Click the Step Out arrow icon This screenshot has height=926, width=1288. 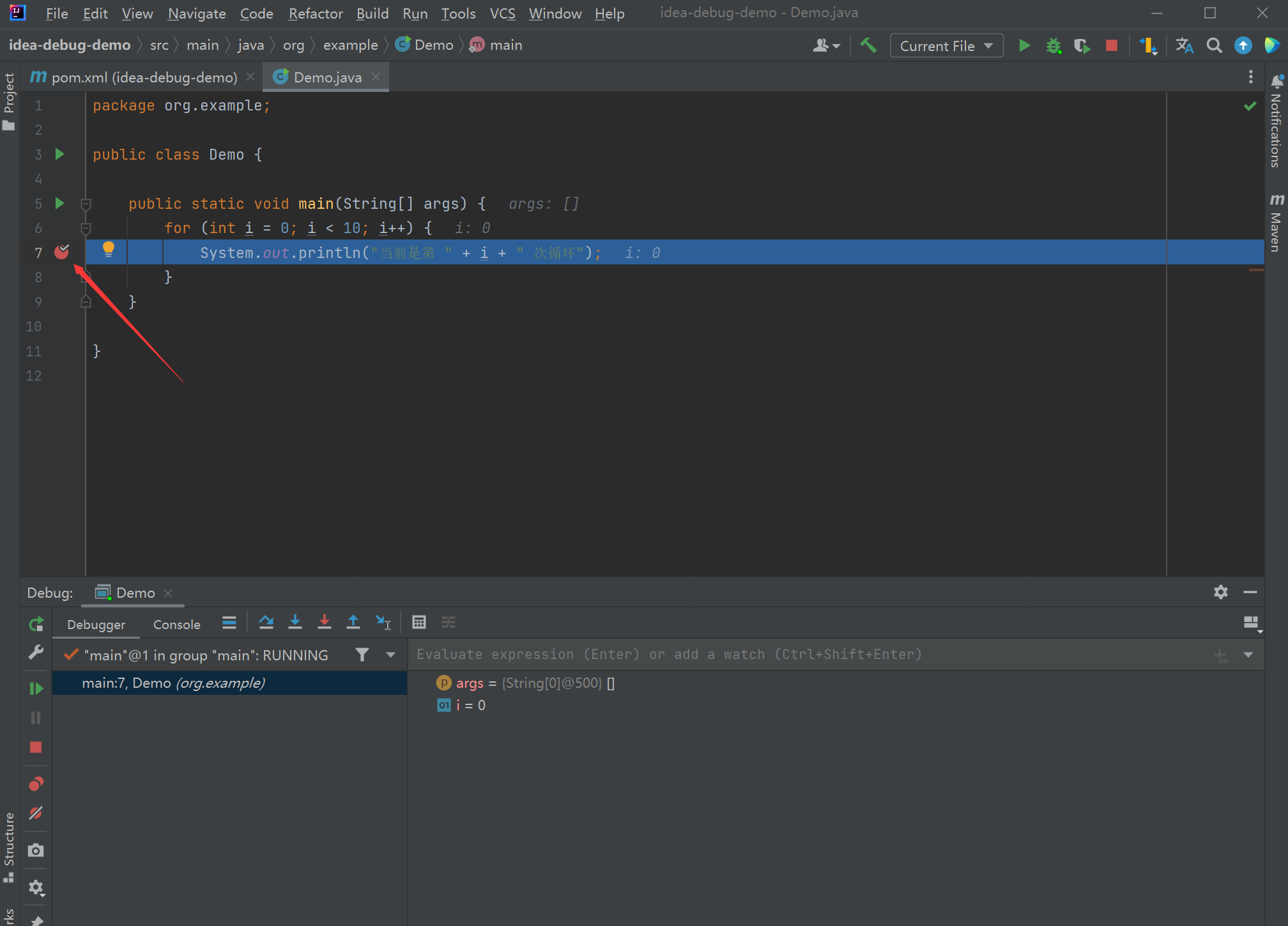point(353,622)
